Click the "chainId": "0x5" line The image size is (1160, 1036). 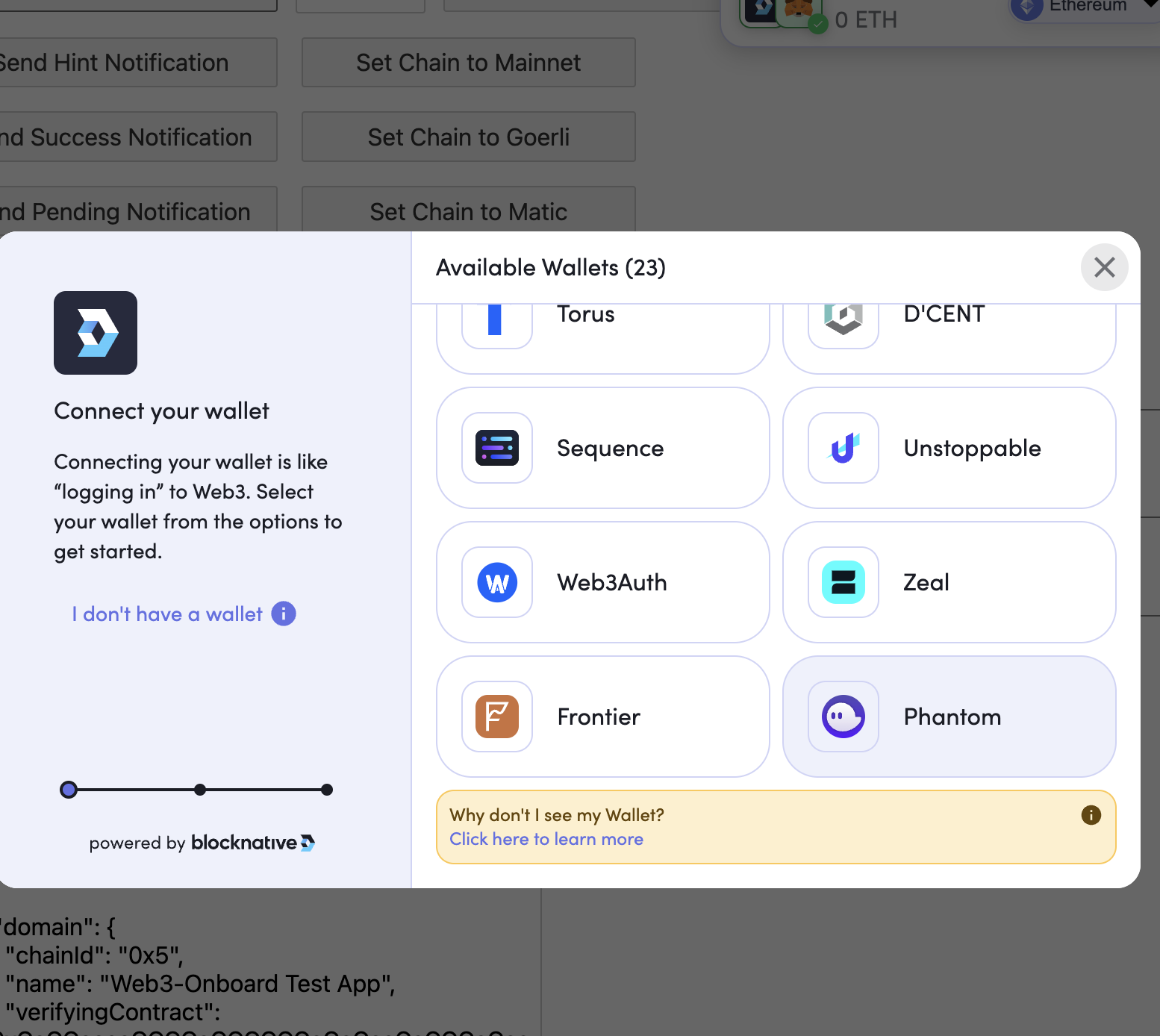coord(94,955)
